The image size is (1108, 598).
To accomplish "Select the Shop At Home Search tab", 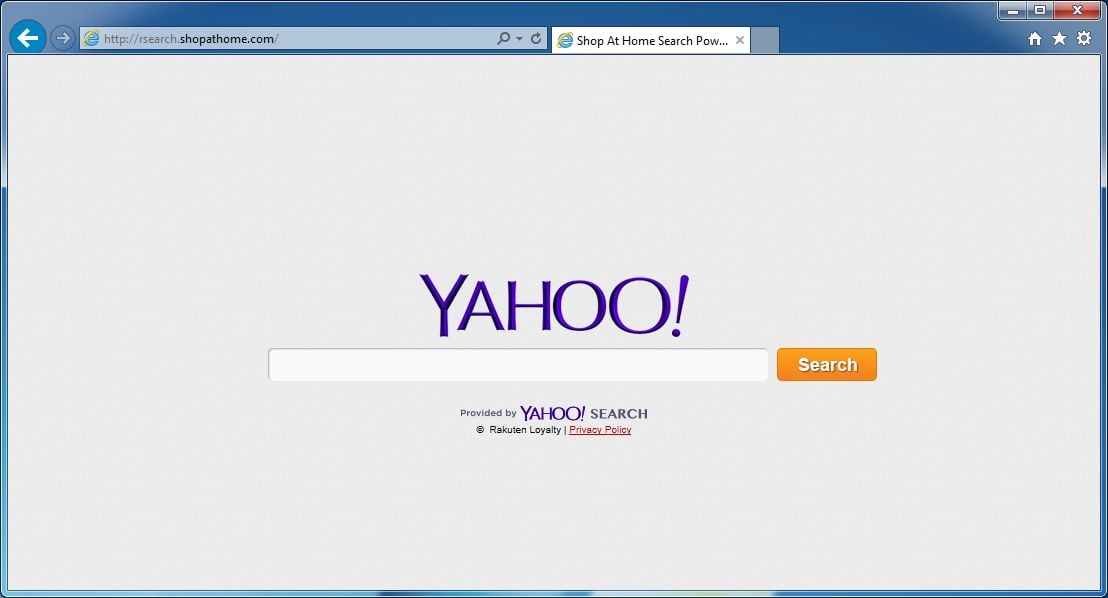I will pyautogui.click(x=651, y=41).
